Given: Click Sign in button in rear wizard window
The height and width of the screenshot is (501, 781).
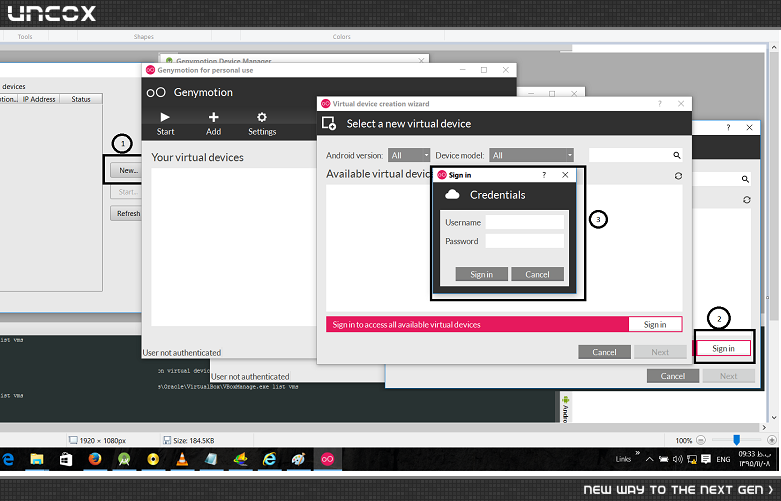Looking at the screenshot, I should 723,349.
